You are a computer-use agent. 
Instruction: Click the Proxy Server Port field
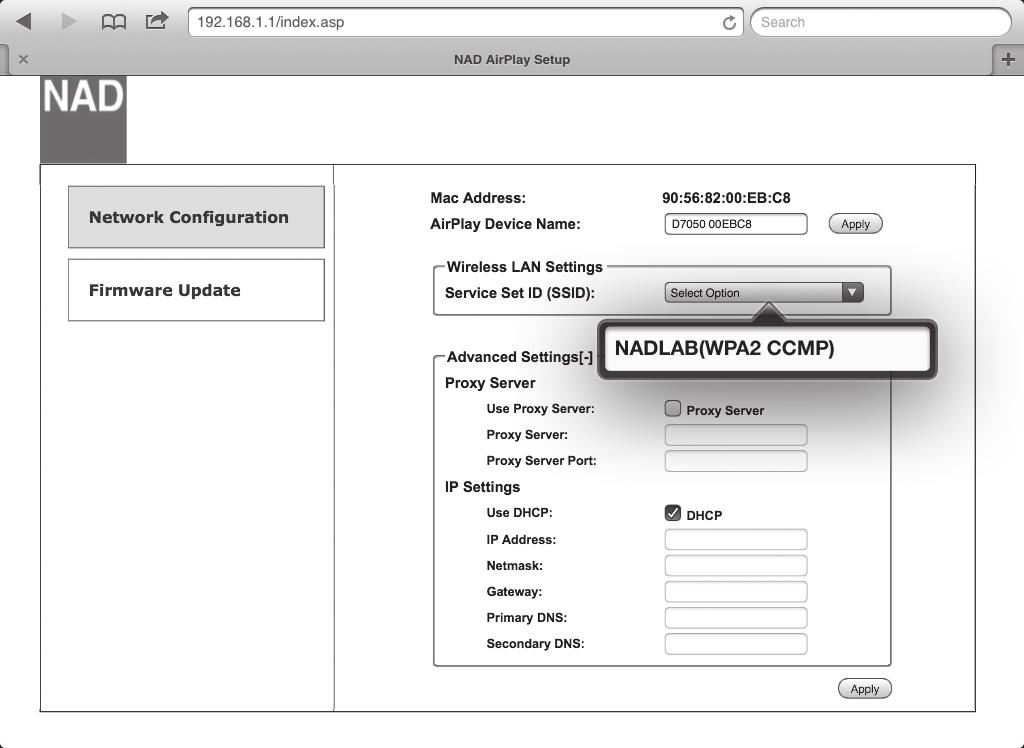click(735, 461)
